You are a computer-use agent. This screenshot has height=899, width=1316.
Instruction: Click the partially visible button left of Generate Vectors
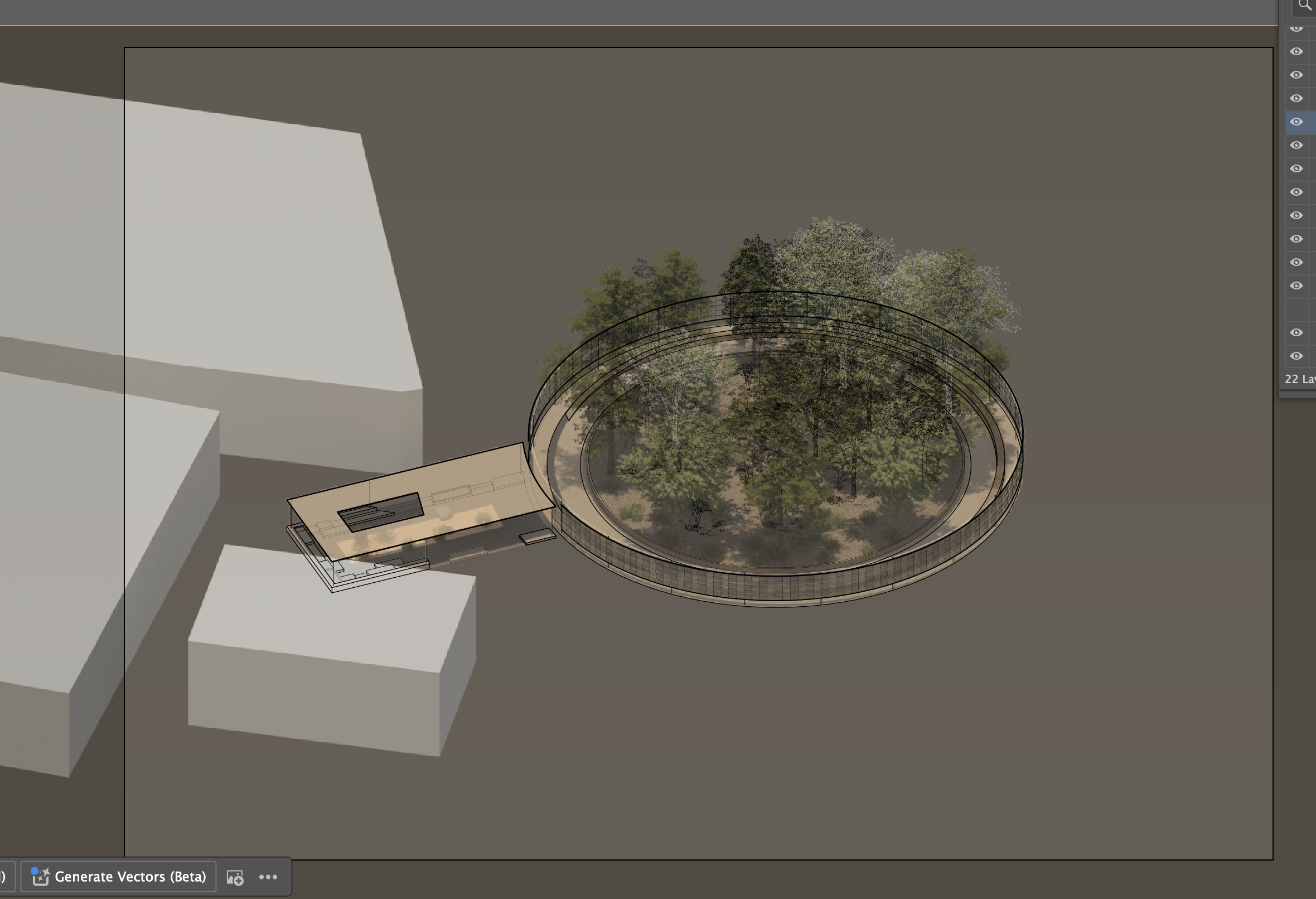click(4, 876)
